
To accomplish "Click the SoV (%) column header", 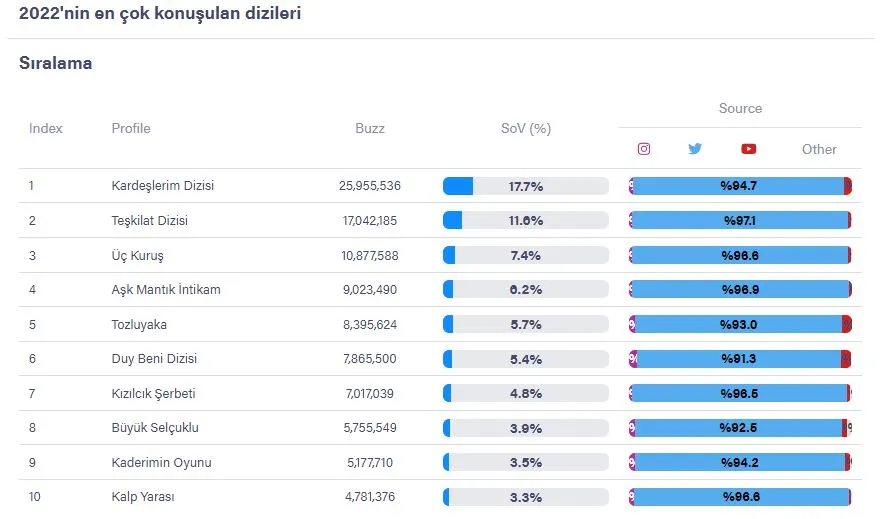I will pos(526,128).
